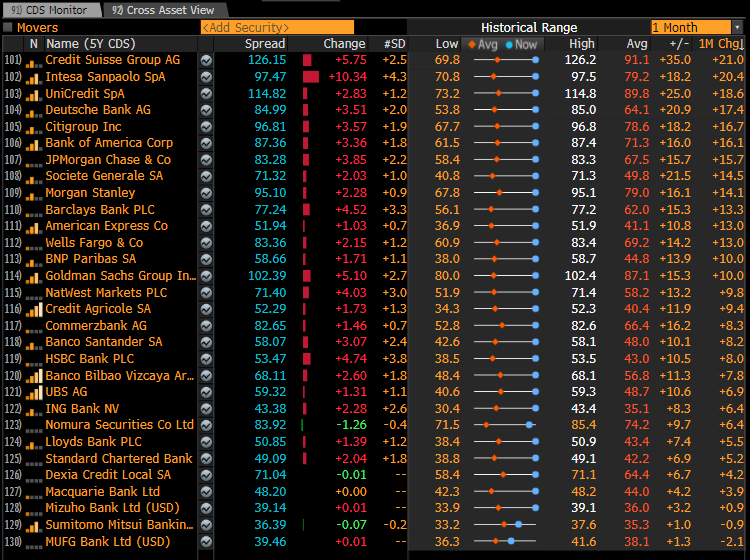Toggle the Movers checkbox
Viewport: 750px width, 560px height.
(x=8, y=27)
